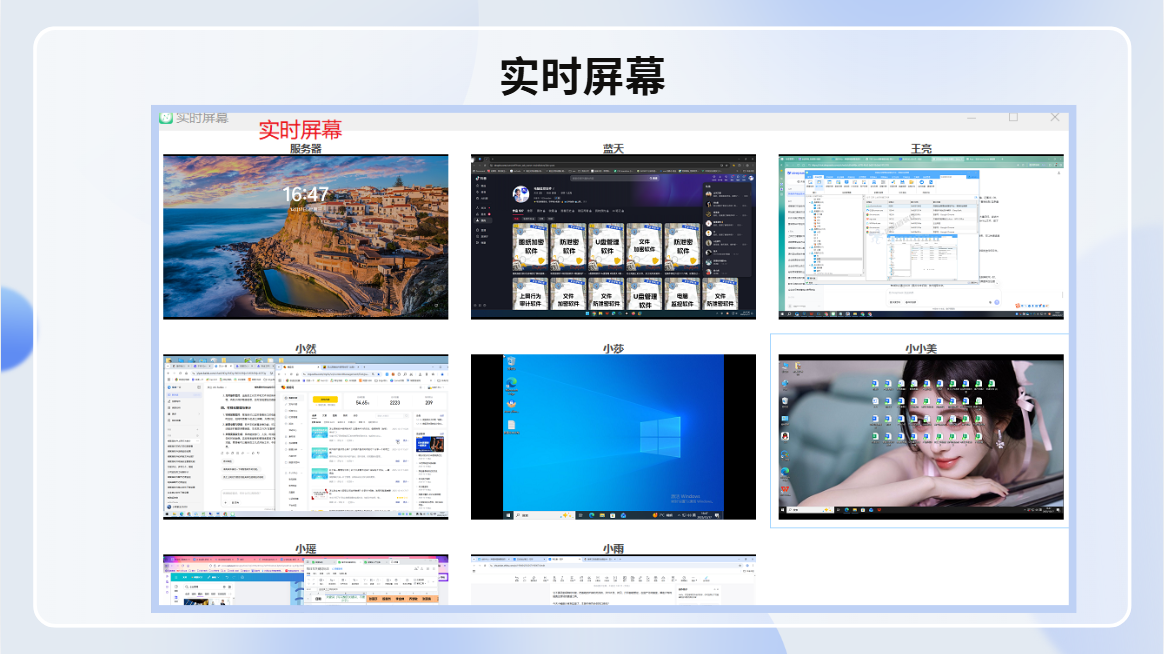Viewport: 1164px width, 654px height.
Task: Close the 实时屏幕 window
Action: pyautogui.click(x=1055, y=117)
